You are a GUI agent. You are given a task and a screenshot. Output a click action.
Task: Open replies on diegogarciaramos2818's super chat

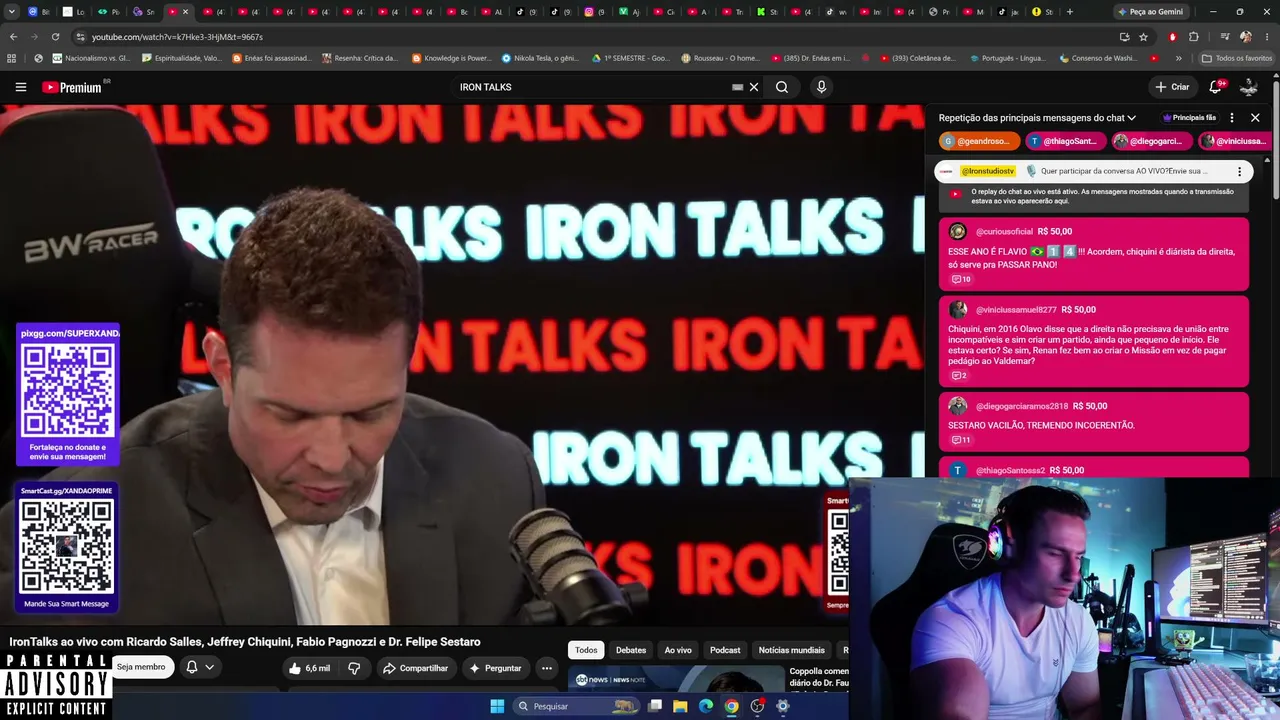pos(961,439)
